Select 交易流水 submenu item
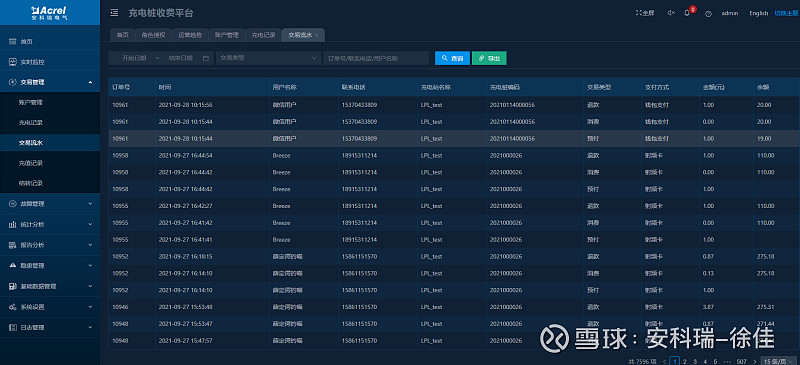Image resolution: width=800 pixels, height=365 pixels. pos(50,143)
